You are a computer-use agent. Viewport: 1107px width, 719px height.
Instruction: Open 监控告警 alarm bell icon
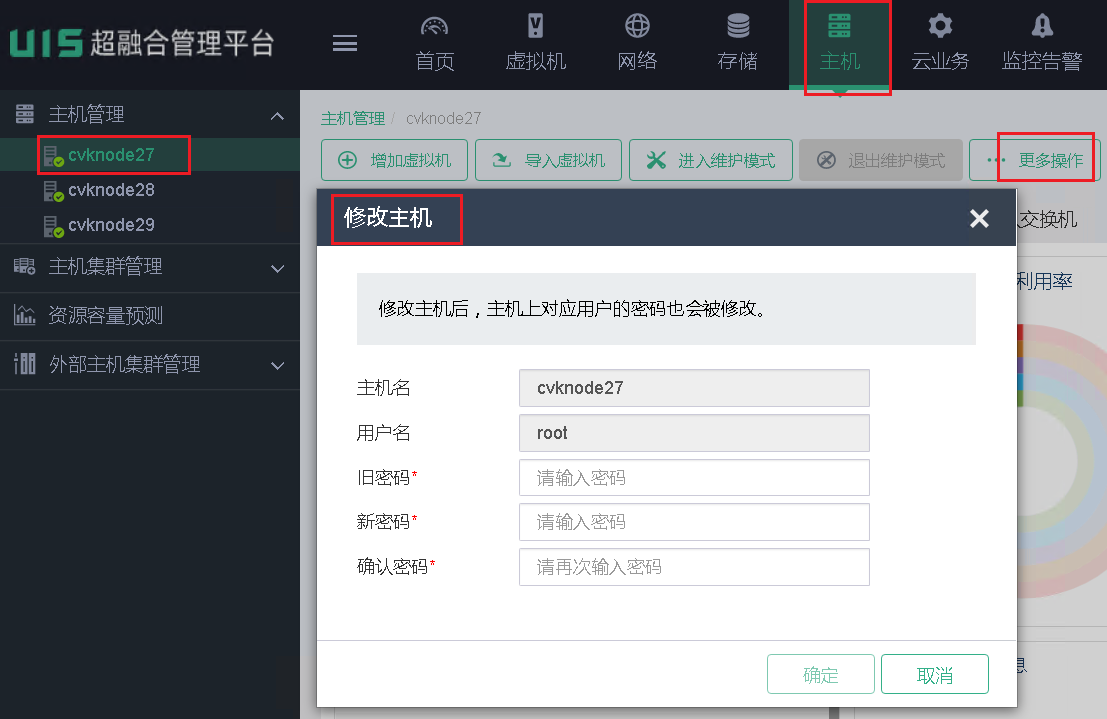pyautogui.click(x=1042, y=26)
